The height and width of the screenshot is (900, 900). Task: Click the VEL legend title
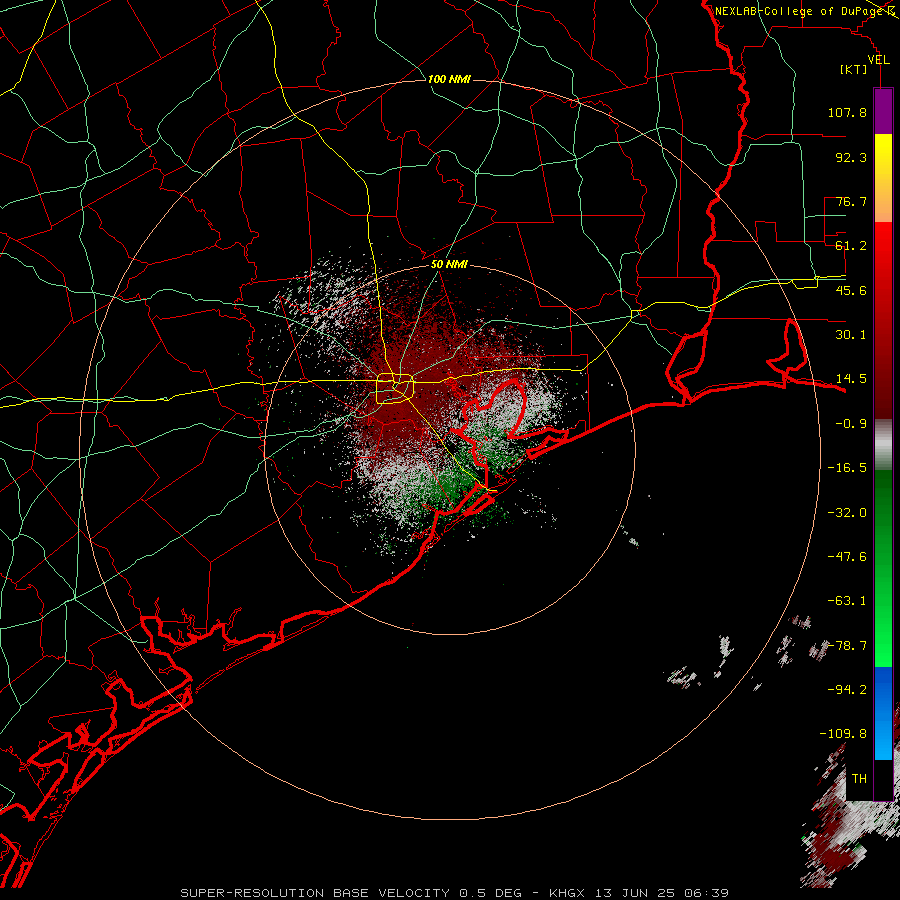pos(878,60)
